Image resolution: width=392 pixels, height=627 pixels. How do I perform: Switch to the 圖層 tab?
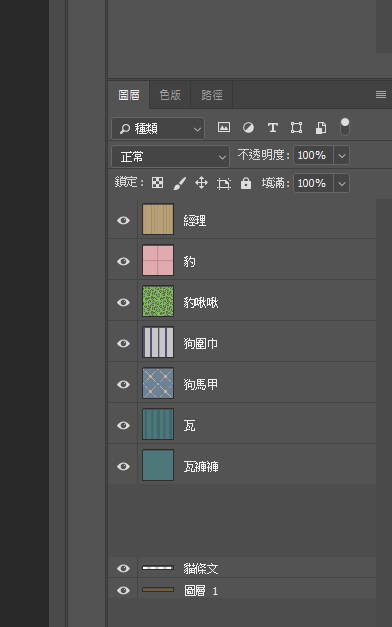point(129,95)
